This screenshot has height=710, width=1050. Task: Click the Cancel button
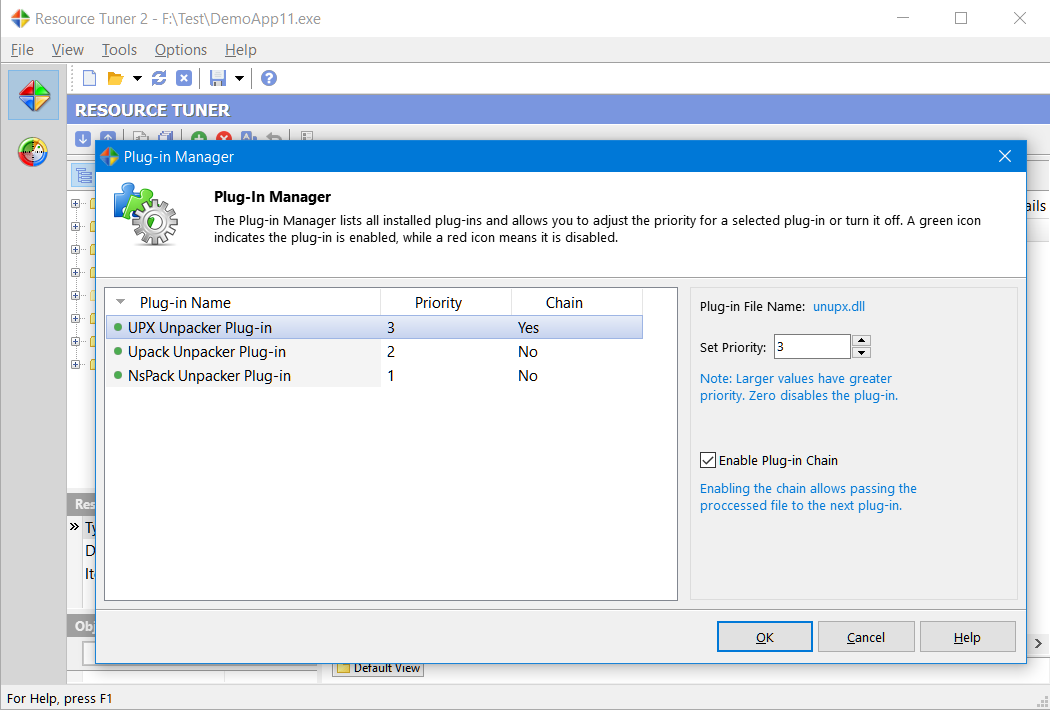(866, 637)
